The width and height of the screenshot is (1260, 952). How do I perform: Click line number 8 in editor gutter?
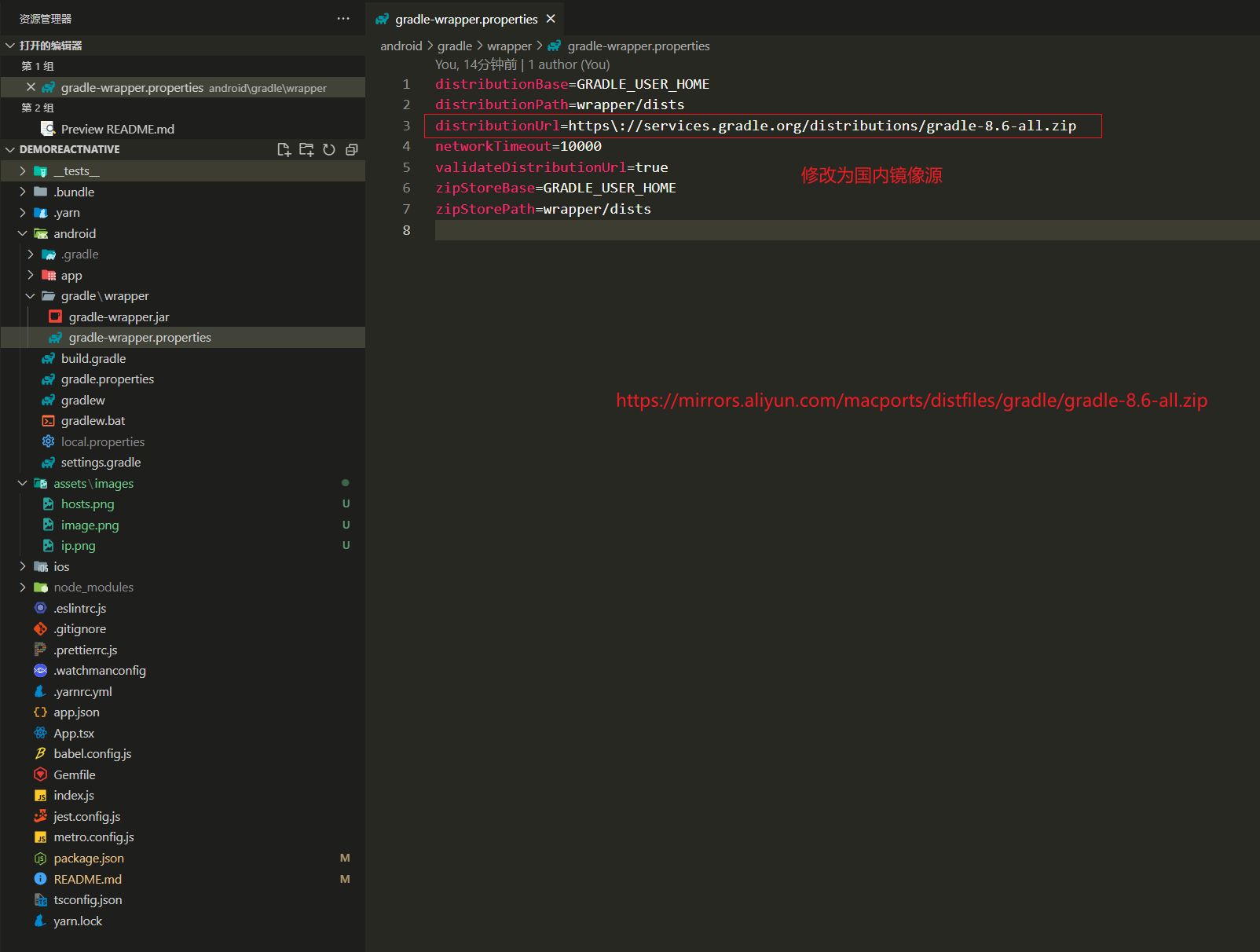point(406,230)
